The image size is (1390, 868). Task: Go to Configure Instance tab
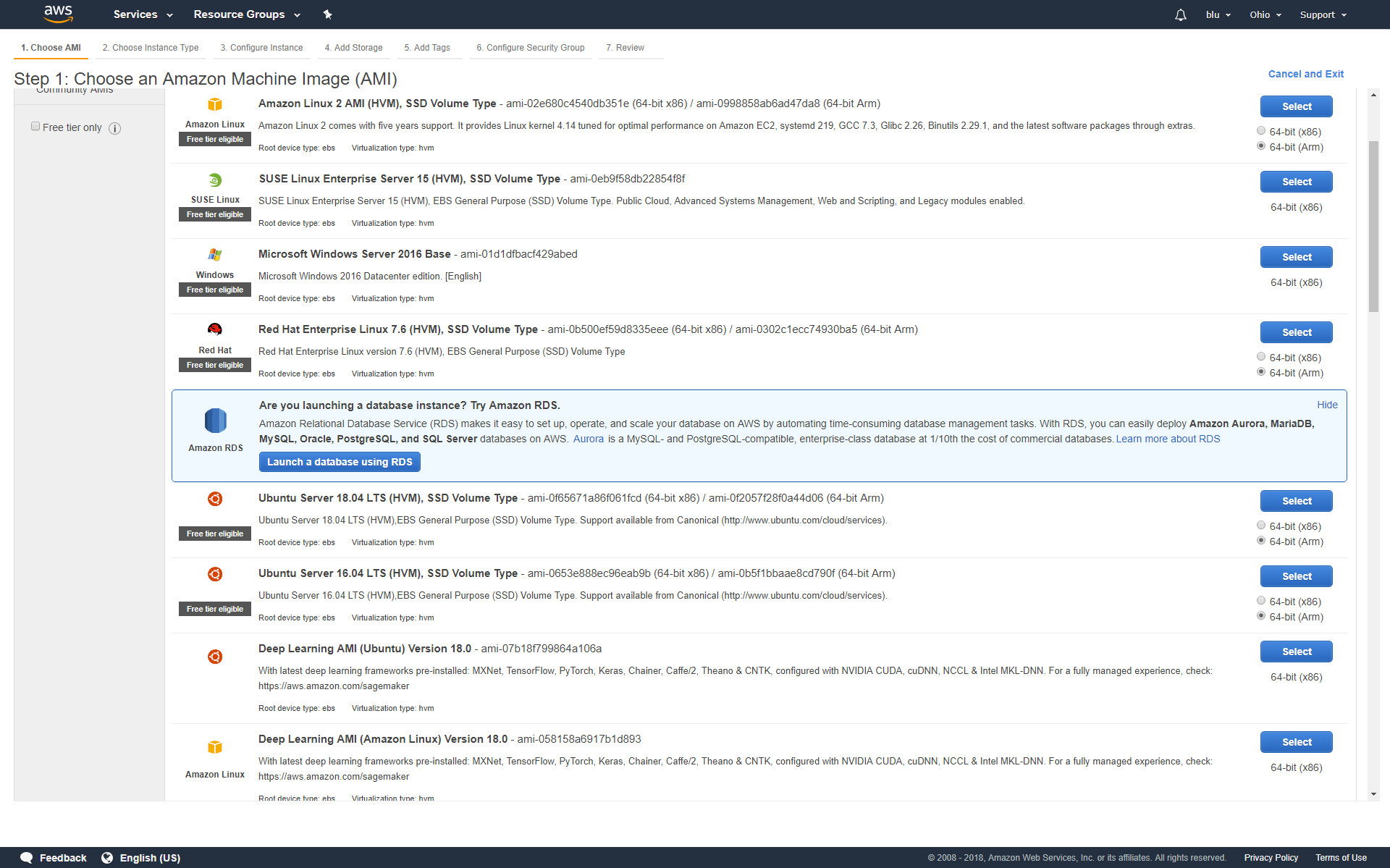pyautogui.click(x=261, y=48)
